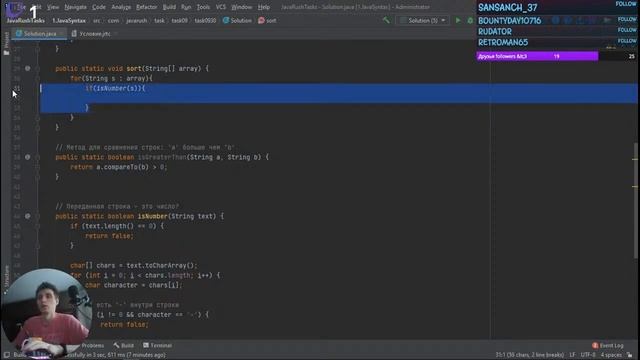Screen dimensions: 640x360
Task: Collapse the for loop fold in sort
Action: [37, 78]
